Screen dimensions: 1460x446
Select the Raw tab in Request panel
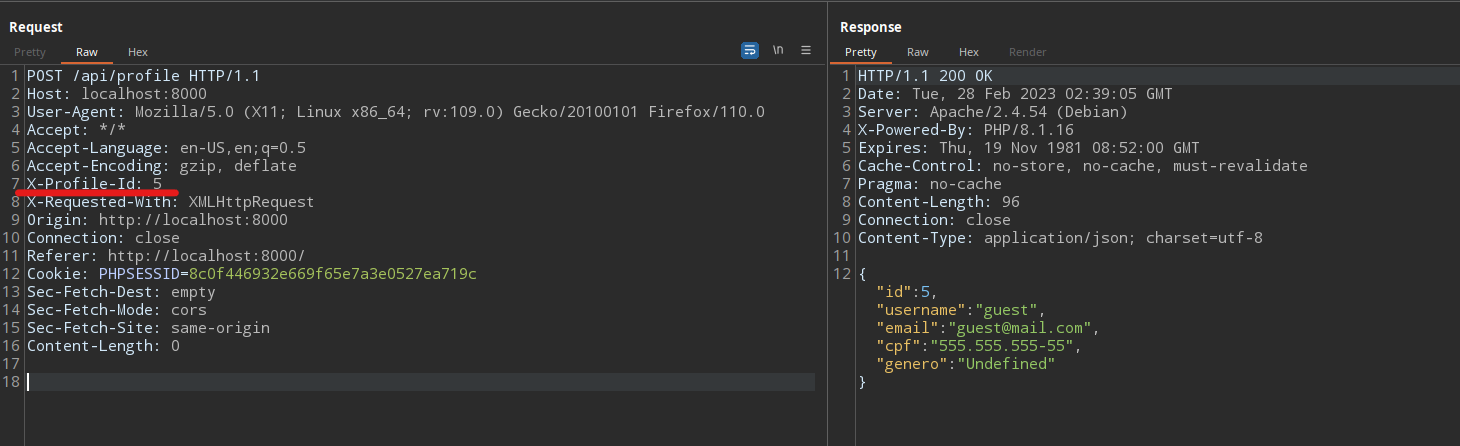pos(87,52)
